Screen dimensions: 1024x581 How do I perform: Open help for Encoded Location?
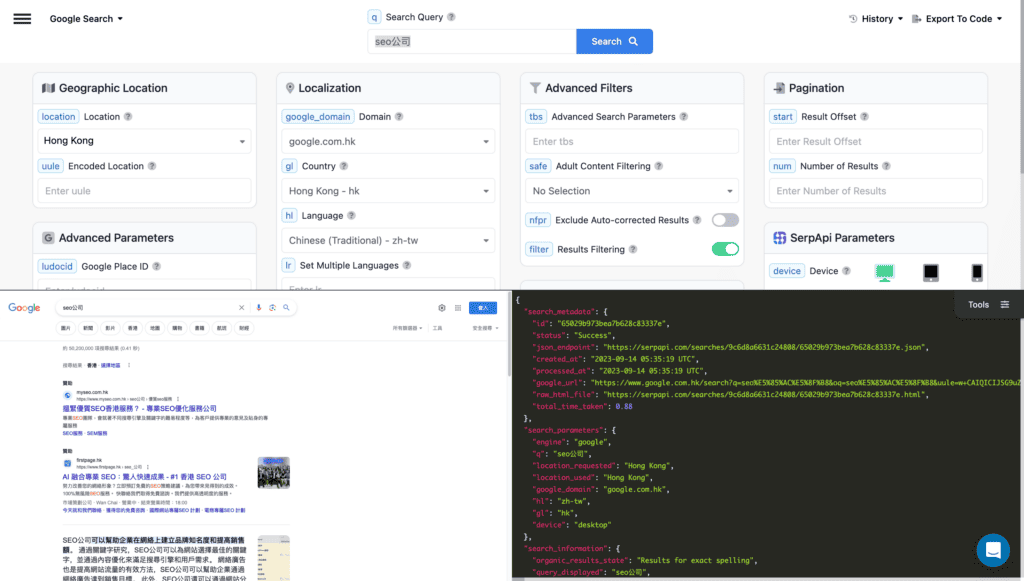(152, 166)
